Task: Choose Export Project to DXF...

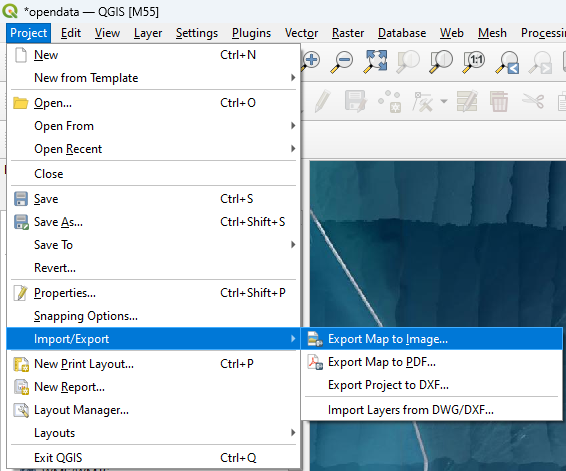Action: click(x=431, y=385)
